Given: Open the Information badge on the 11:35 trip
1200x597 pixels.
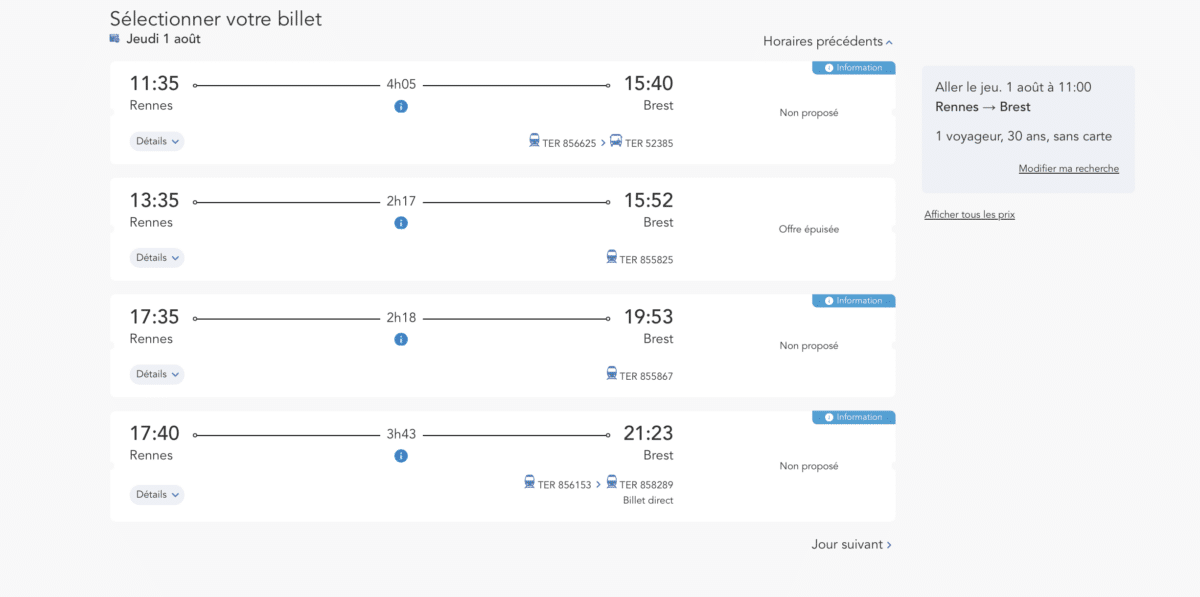Looking at the screenshot, I should pos(853,68).
